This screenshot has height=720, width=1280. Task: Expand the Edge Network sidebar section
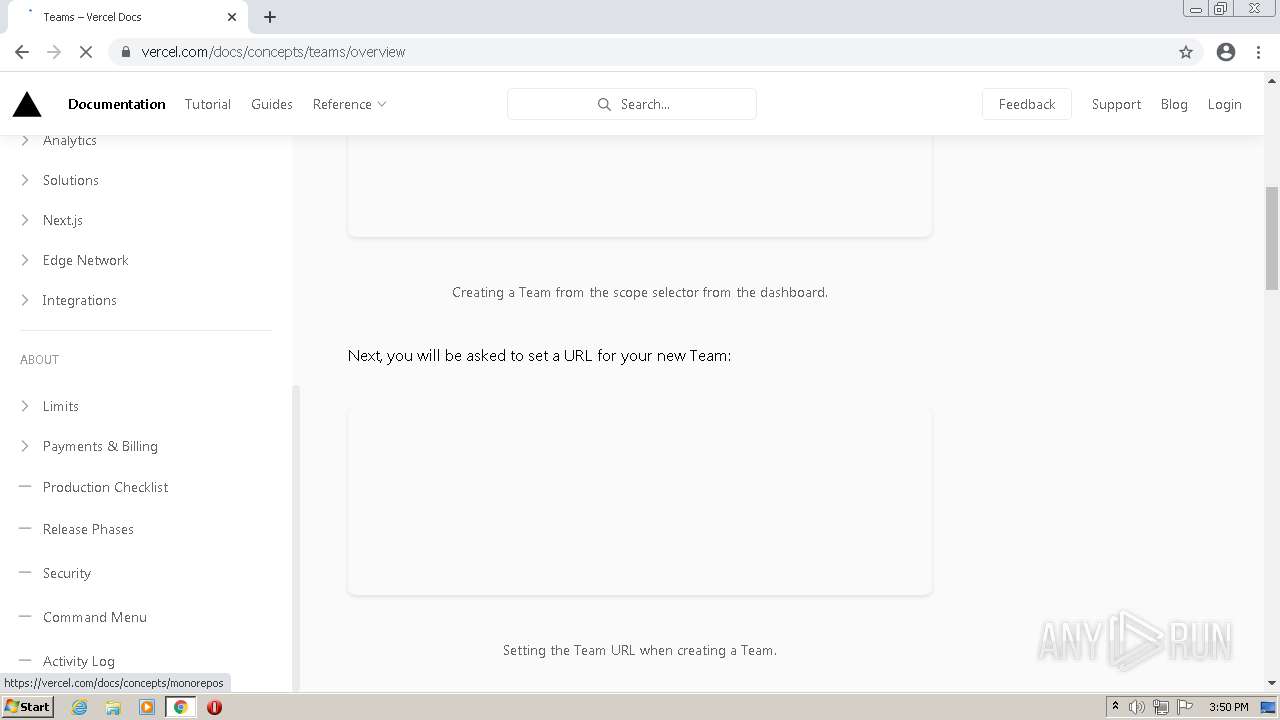[25, 260]
